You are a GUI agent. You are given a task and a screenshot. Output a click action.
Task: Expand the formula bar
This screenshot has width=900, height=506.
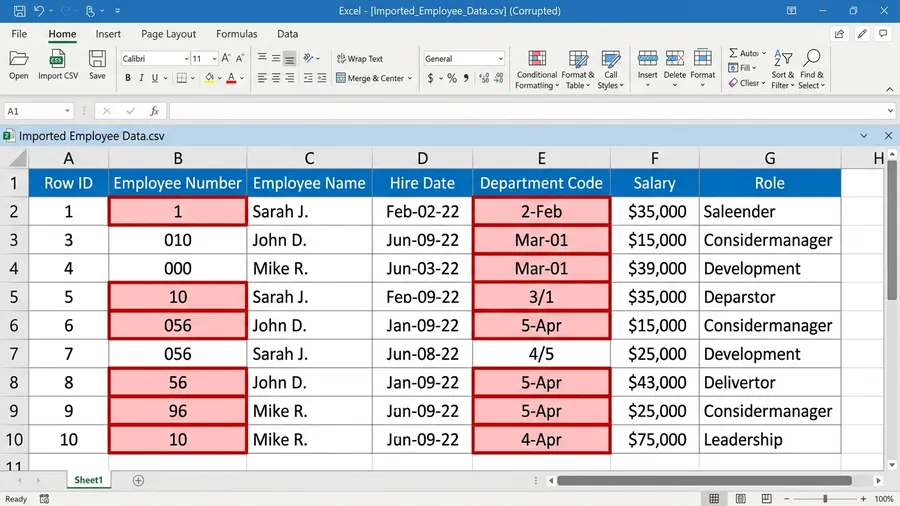click(x=890, y=111)
